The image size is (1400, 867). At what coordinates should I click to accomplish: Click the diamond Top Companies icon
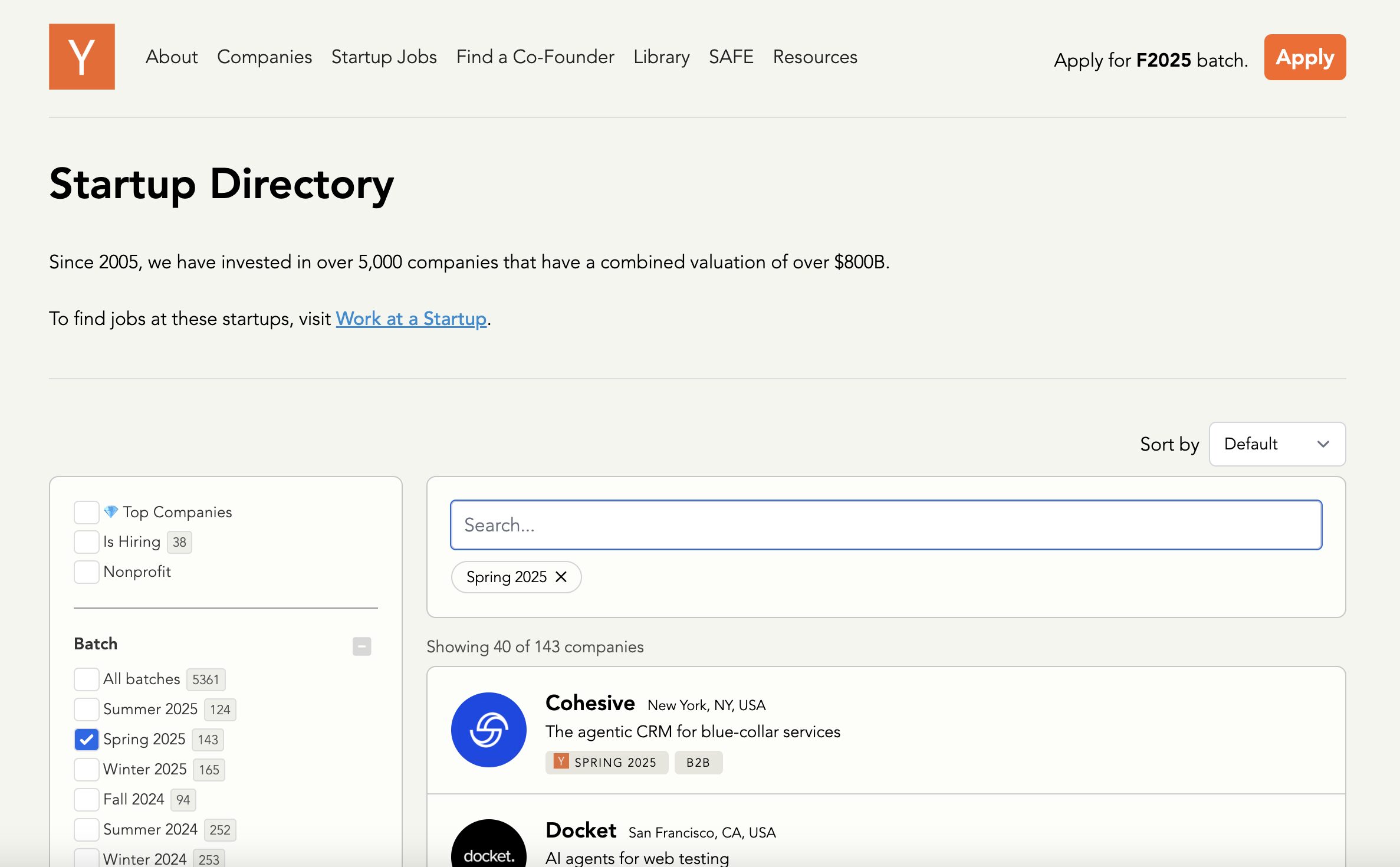point(111,511)
